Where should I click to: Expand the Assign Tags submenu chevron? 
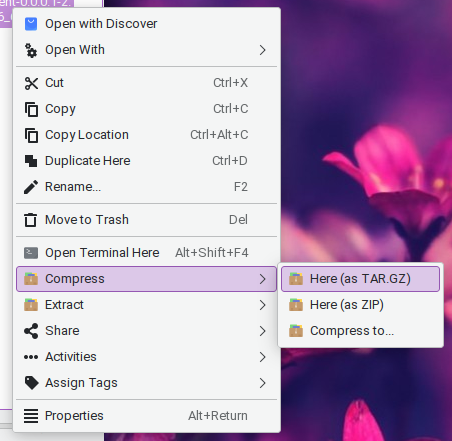click(x=263, y=383)
